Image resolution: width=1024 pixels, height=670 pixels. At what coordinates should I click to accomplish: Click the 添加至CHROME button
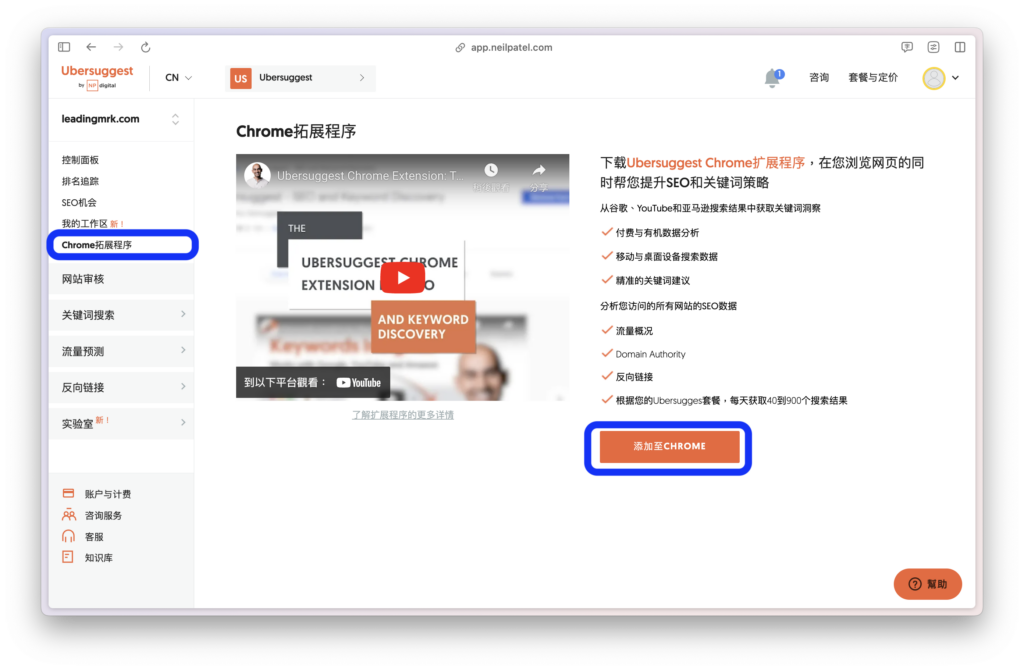click(669, 447)
